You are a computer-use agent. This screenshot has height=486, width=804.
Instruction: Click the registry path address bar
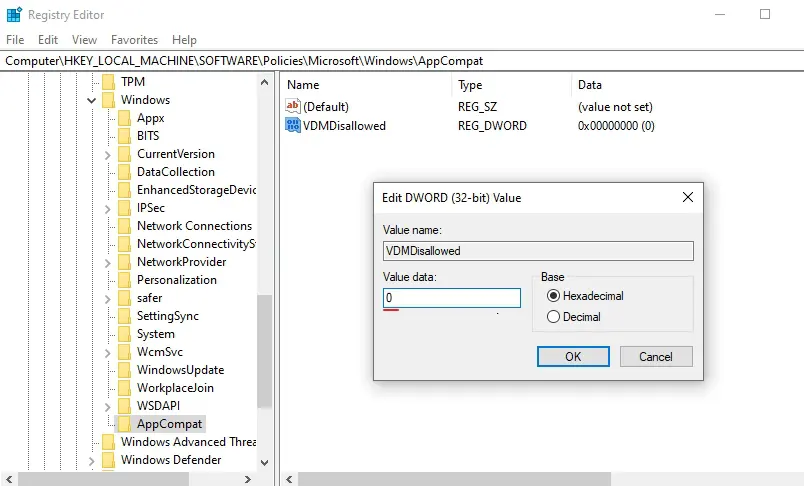pos(402,60)
